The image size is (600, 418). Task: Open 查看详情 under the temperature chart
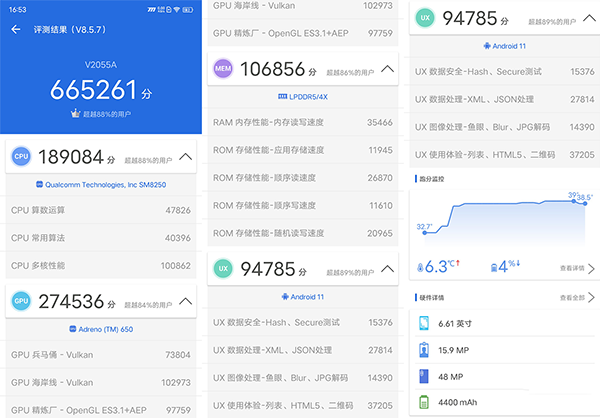coord(572,268)
